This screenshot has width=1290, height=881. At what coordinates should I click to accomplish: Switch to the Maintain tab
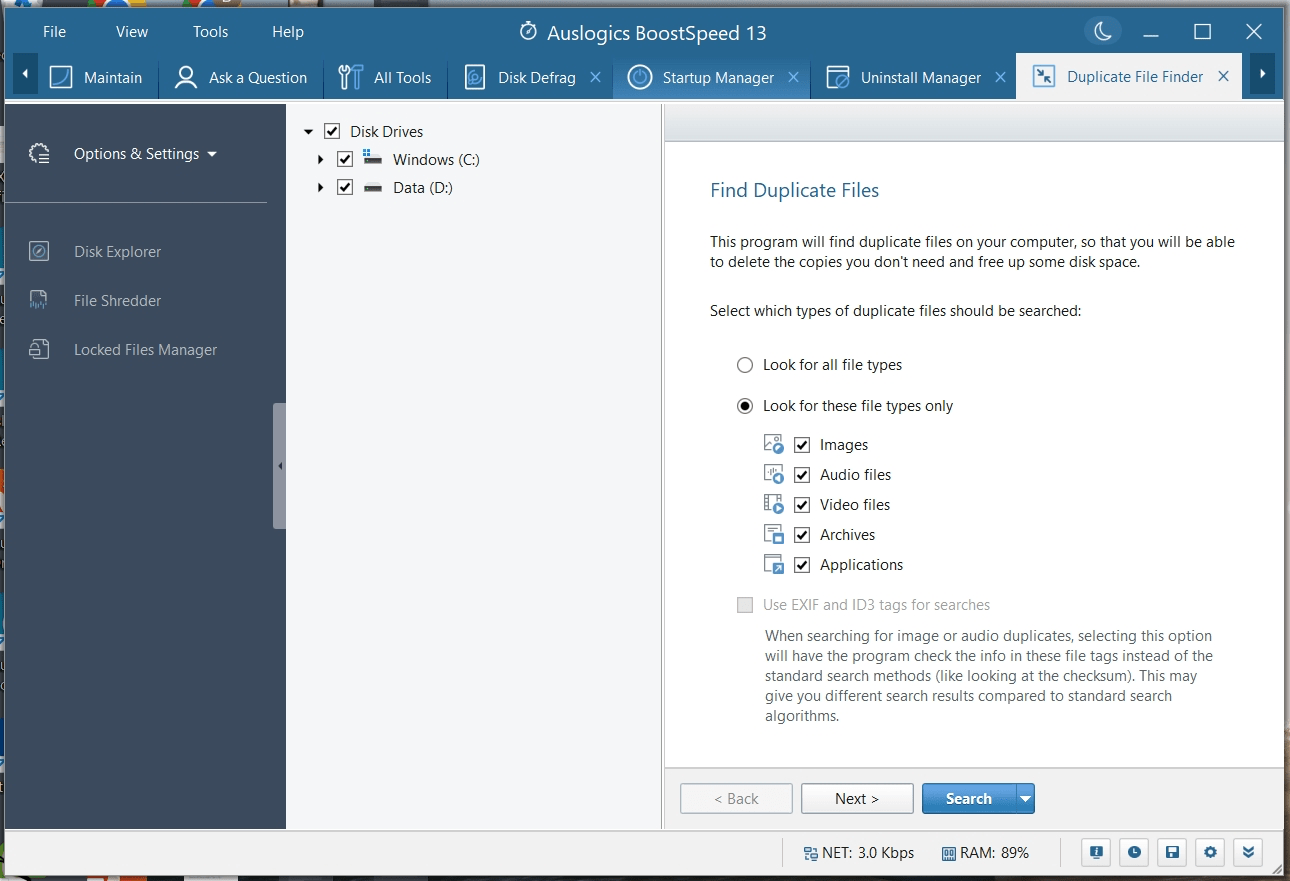[x=96, y=77]
